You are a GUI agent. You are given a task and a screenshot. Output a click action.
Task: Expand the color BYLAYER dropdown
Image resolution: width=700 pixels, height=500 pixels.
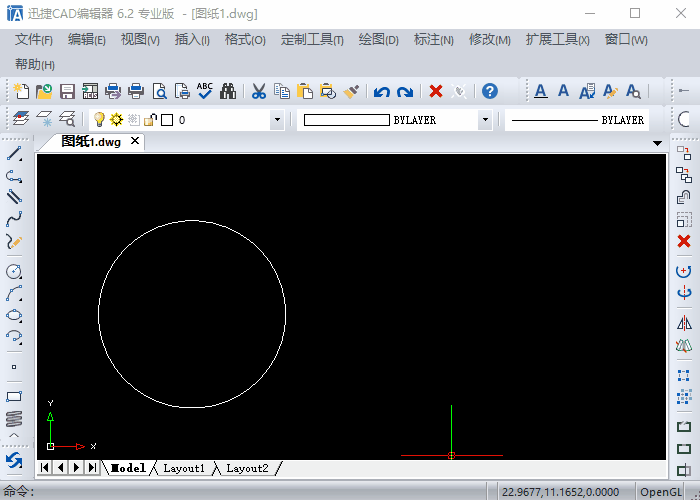coord(485,120)
